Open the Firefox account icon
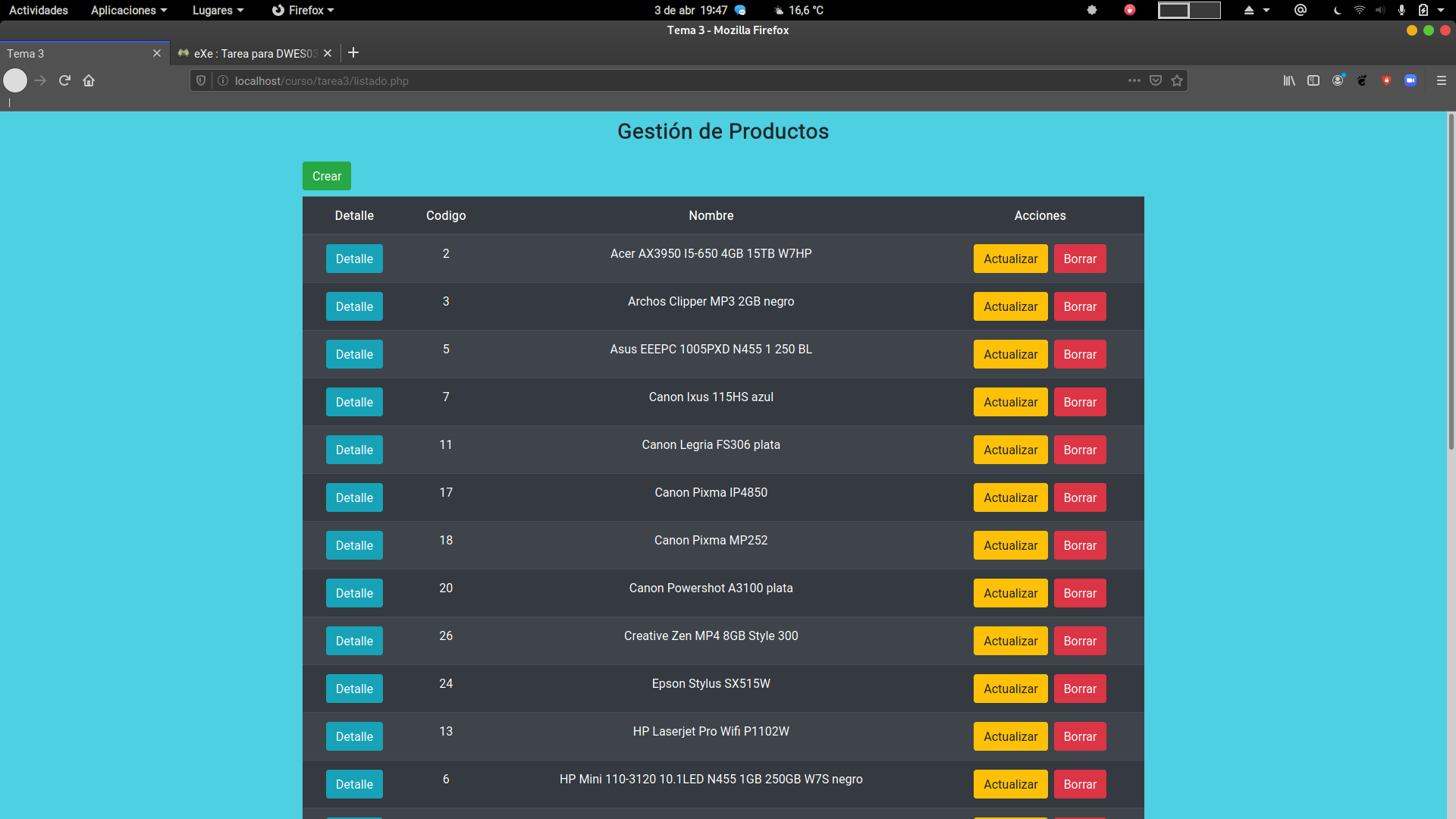Image resolution: width=1456 pixels, height=819 pixels. pos(1338,80)
